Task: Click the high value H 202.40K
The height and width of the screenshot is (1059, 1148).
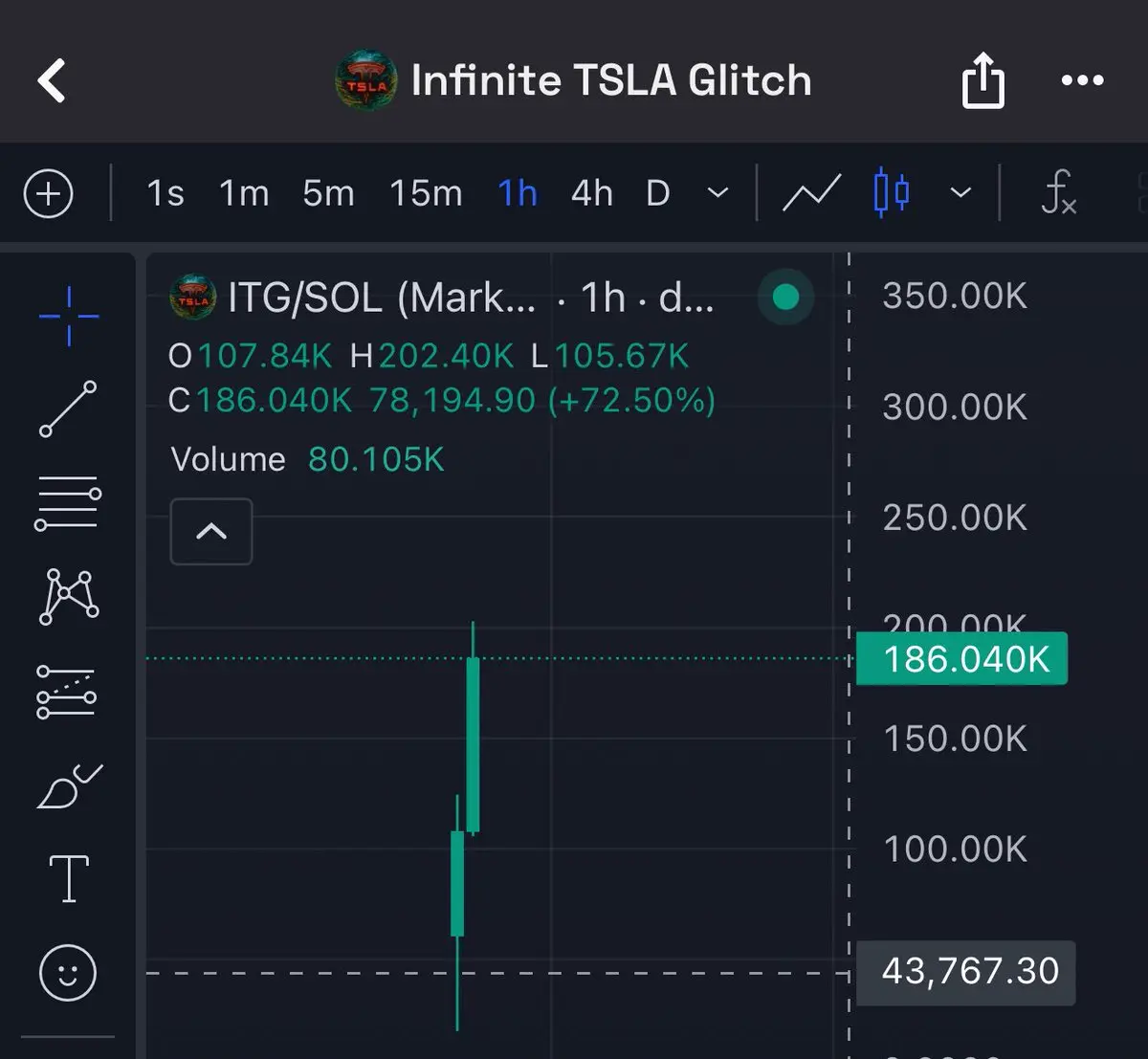Action: (x=431, y=356)
